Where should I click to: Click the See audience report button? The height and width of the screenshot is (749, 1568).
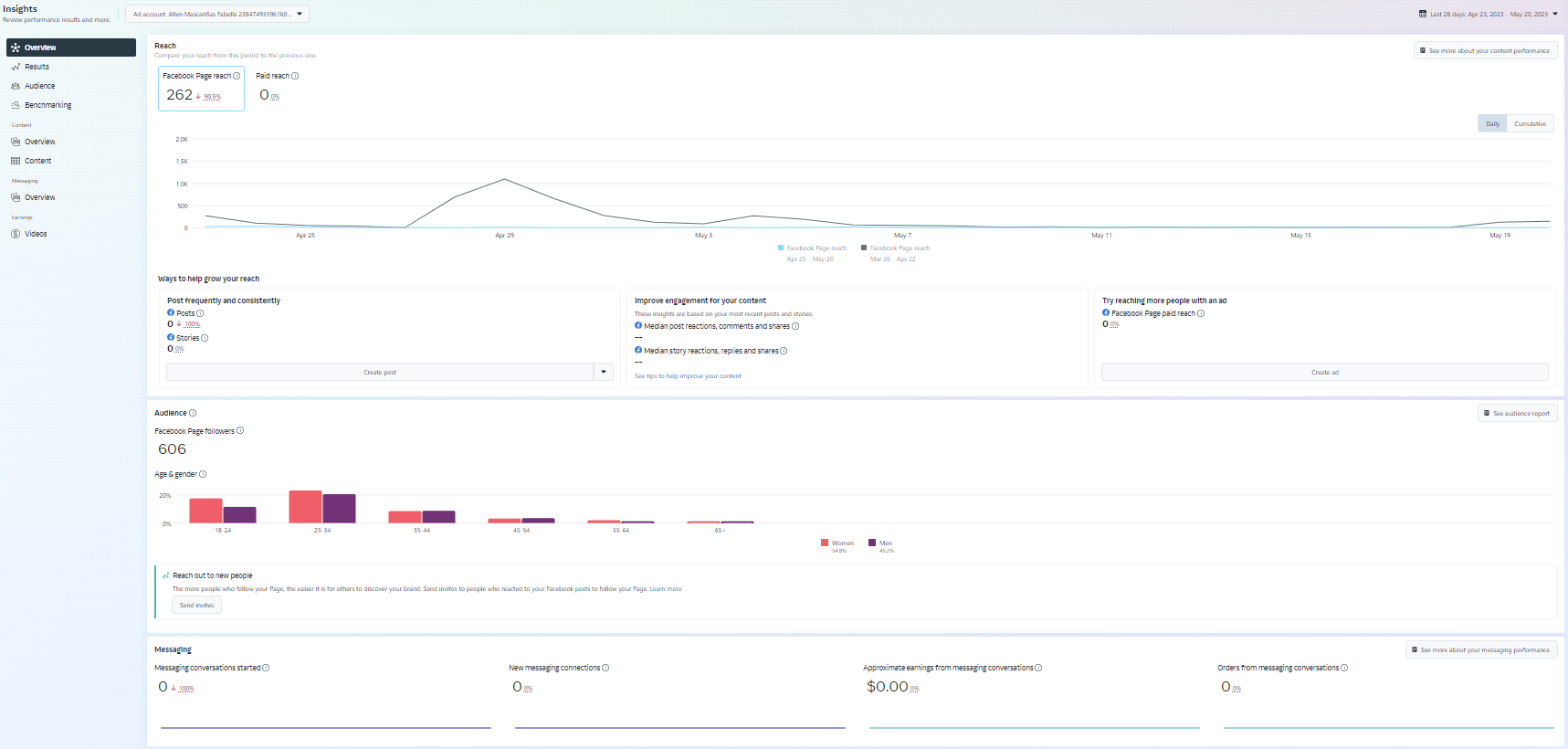point(1517,413)
